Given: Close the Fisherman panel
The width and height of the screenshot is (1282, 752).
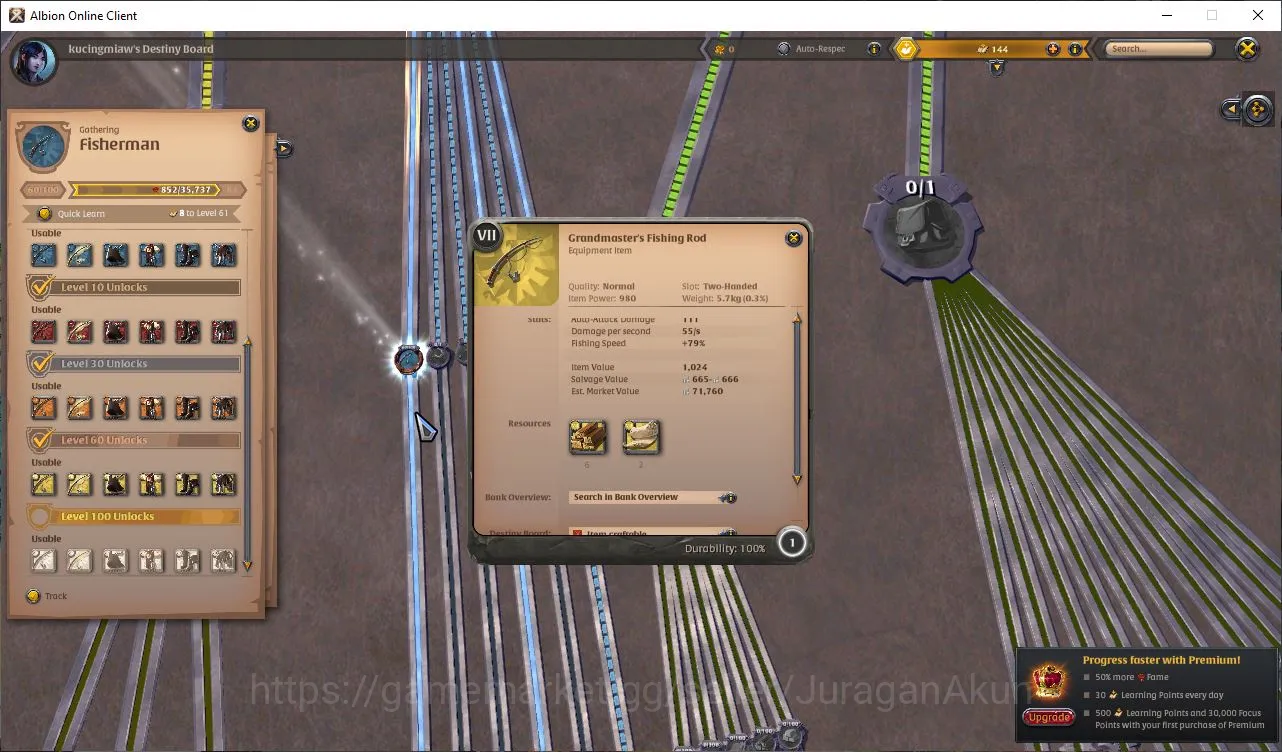Looking at the screenshot, I should coord(251,123).
